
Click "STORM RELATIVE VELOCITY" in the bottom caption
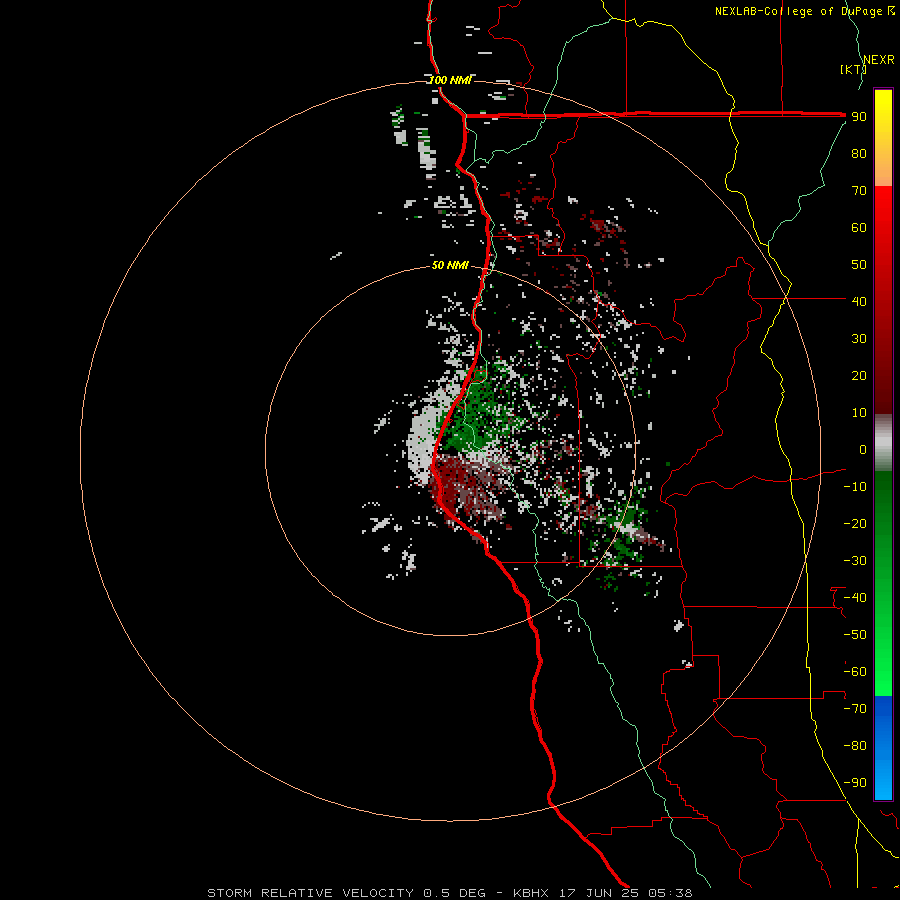pyautogui.click(x=310, y=893)
